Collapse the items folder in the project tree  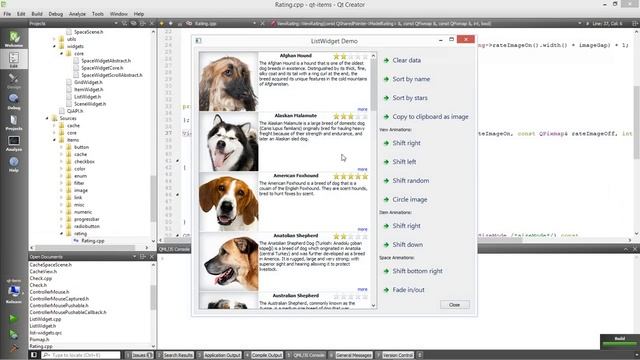click(x=54, y=140)
